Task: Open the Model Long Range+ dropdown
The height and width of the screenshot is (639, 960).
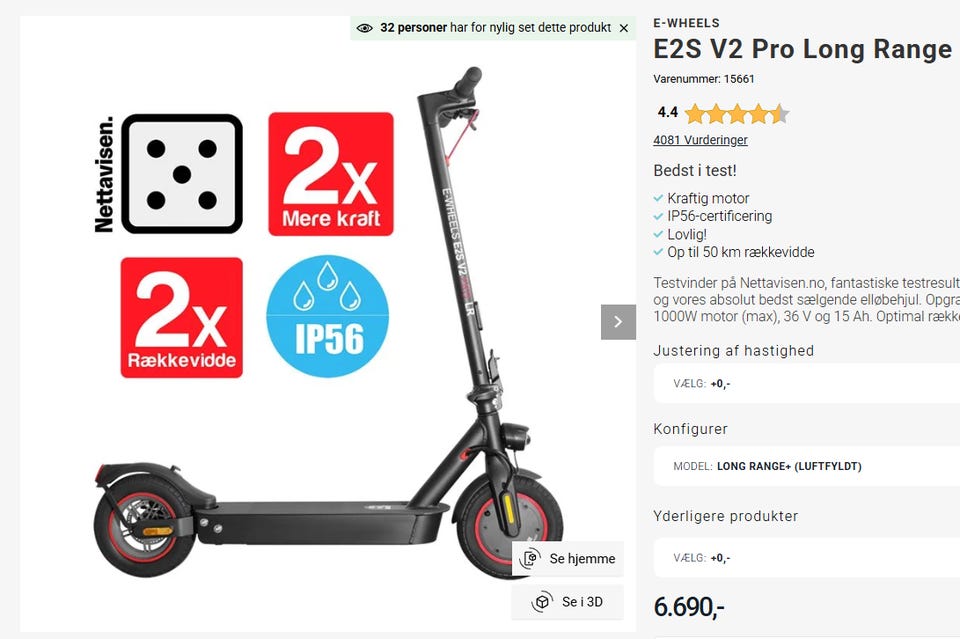Action: click(x=806, y=466)
